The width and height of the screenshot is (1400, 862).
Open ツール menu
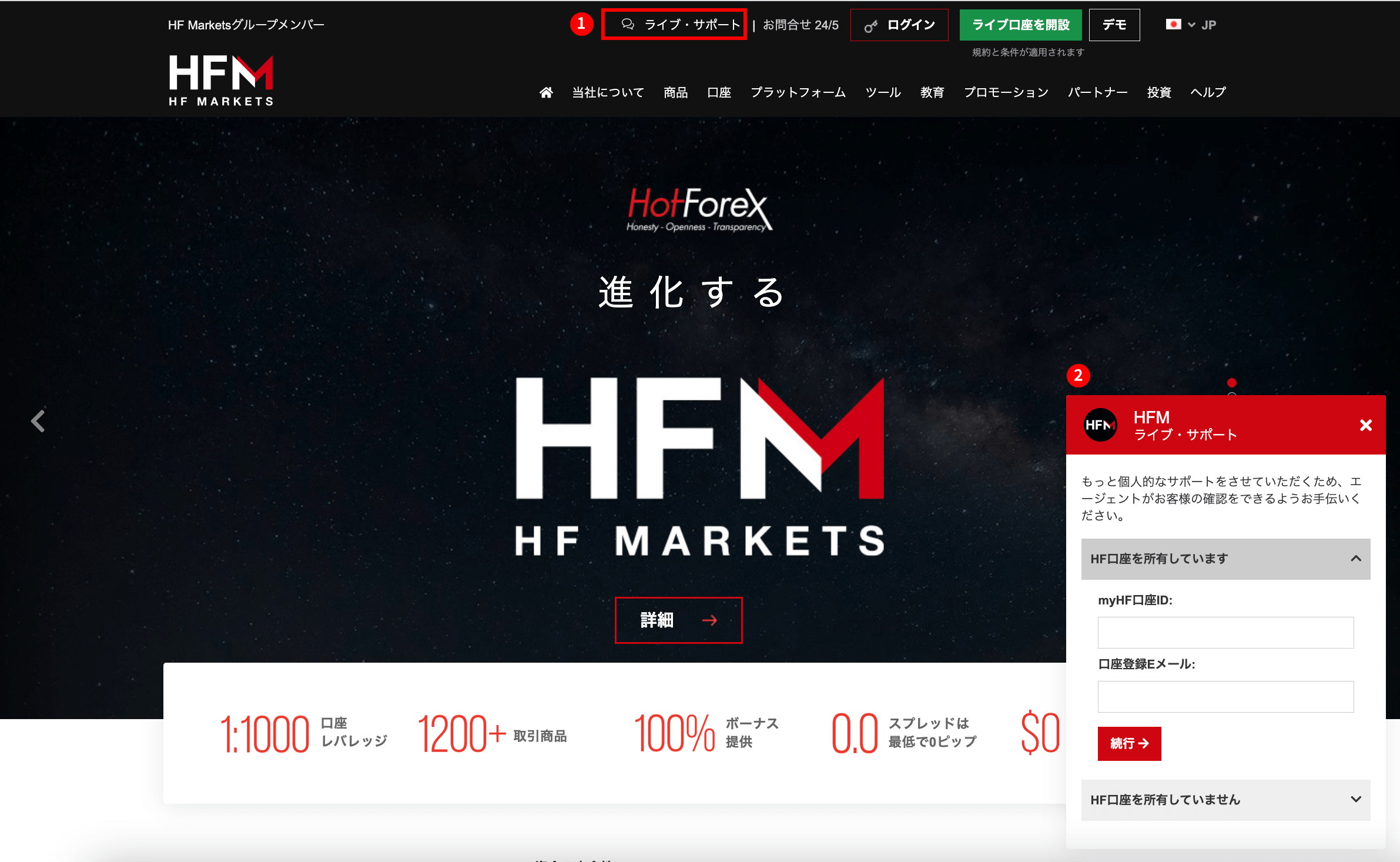pos(883,92)
